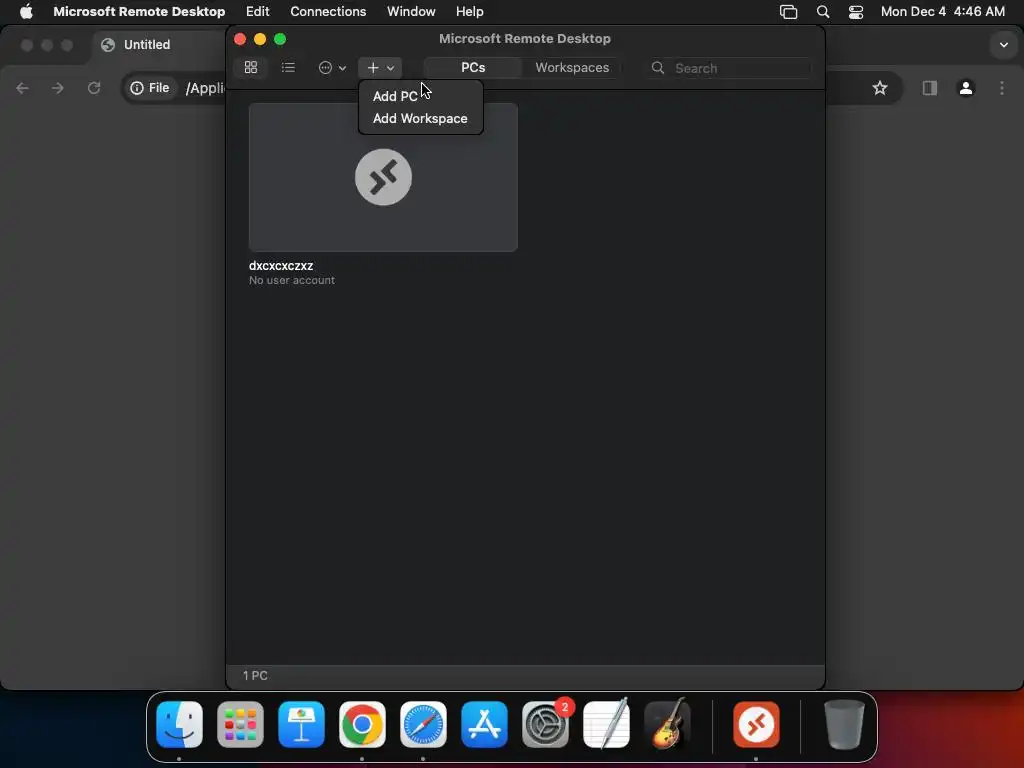Open Launchpad from the Dock
1024x768 pixels.
click(240, 724)
